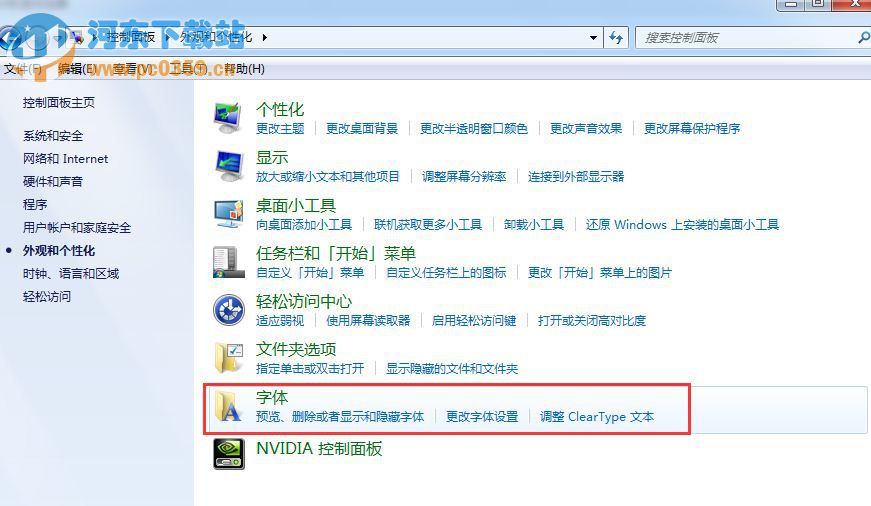Open the 编辑(E) menu
This screenshot has width=871, height=506.
[x=77, y=69]
